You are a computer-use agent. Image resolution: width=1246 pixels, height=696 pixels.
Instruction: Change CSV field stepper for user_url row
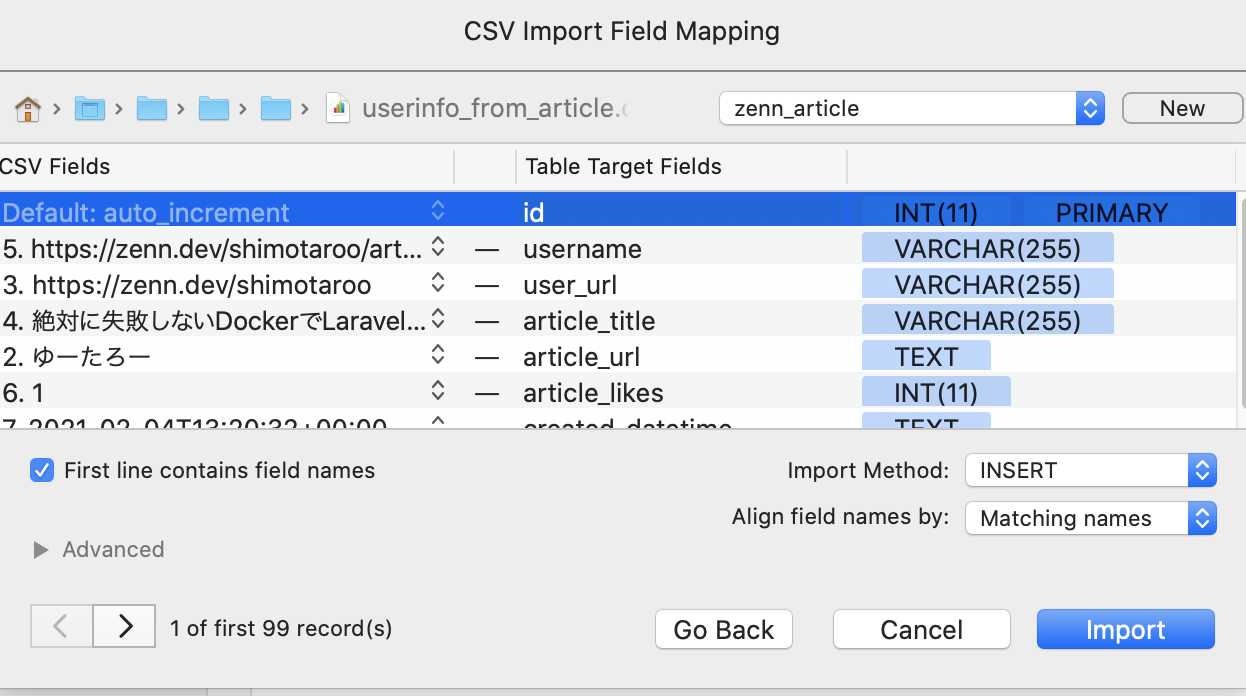pyautogui.click(x=438, y=285)
